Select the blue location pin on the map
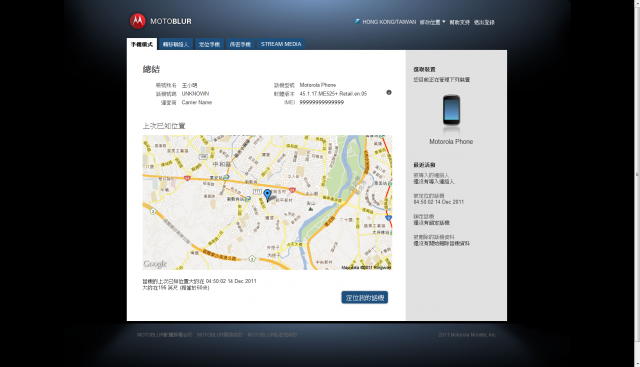Viewport: 640px width, 367px height. (x=267, y=195)
